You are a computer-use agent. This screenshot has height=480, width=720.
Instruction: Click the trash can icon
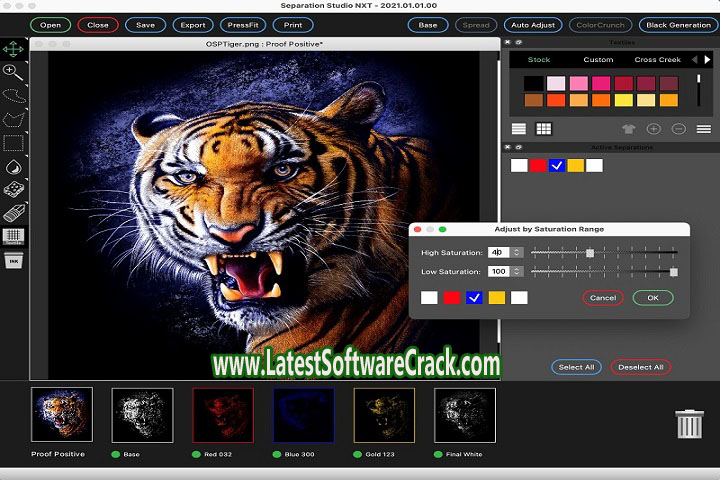tap(689, 423)
